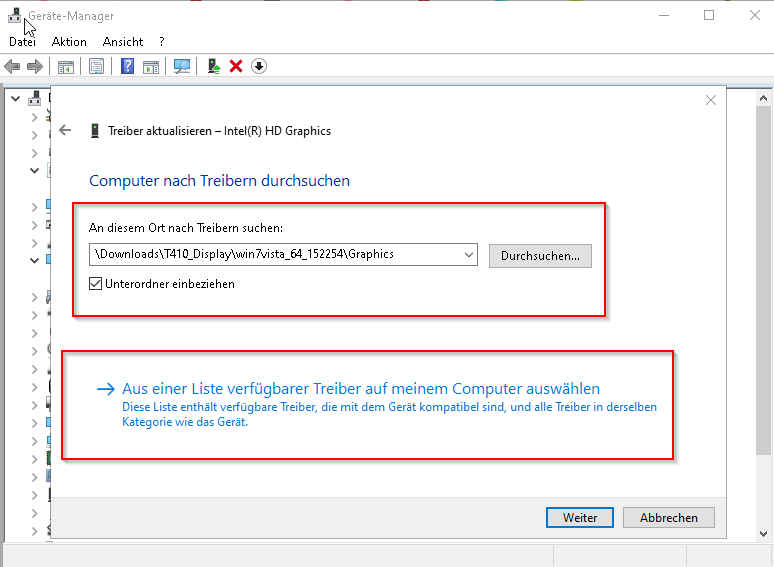The width and height of the screenshot is (774, 567).
Task: Click the Update driver toolbar icon
Action: pos(213,66)
